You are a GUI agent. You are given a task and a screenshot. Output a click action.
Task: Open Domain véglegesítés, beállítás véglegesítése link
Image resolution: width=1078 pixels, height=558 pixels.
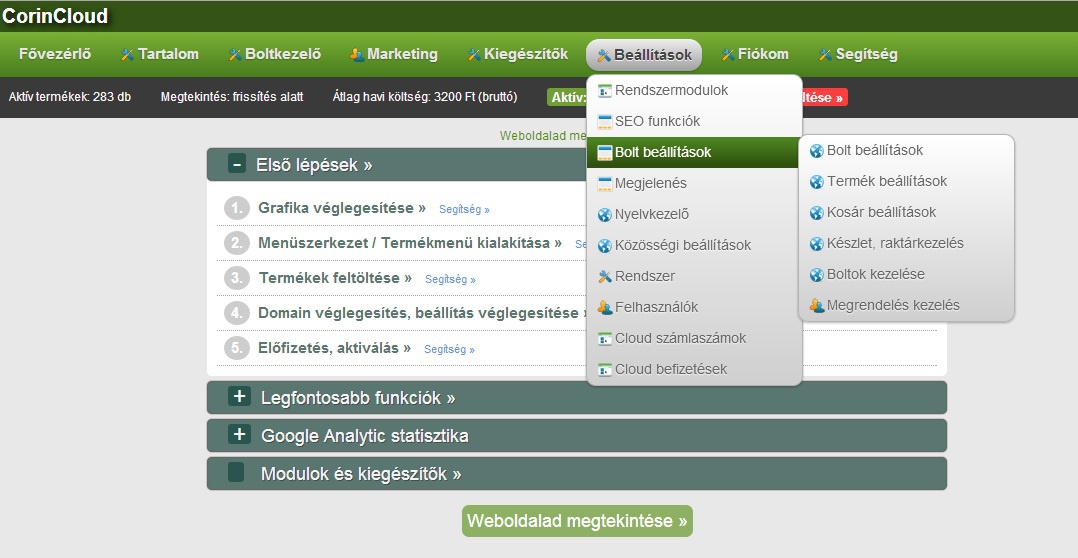click(422, 313)
